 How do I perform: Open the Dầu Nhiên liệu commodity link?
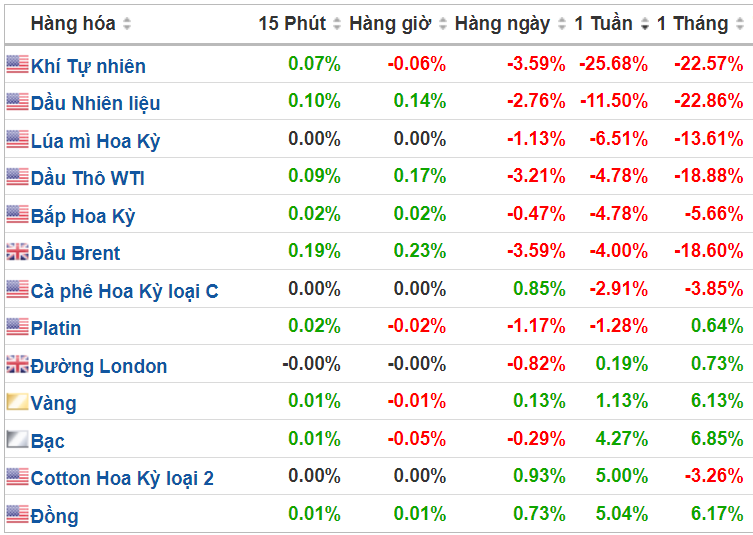click(x=95, y=103)
